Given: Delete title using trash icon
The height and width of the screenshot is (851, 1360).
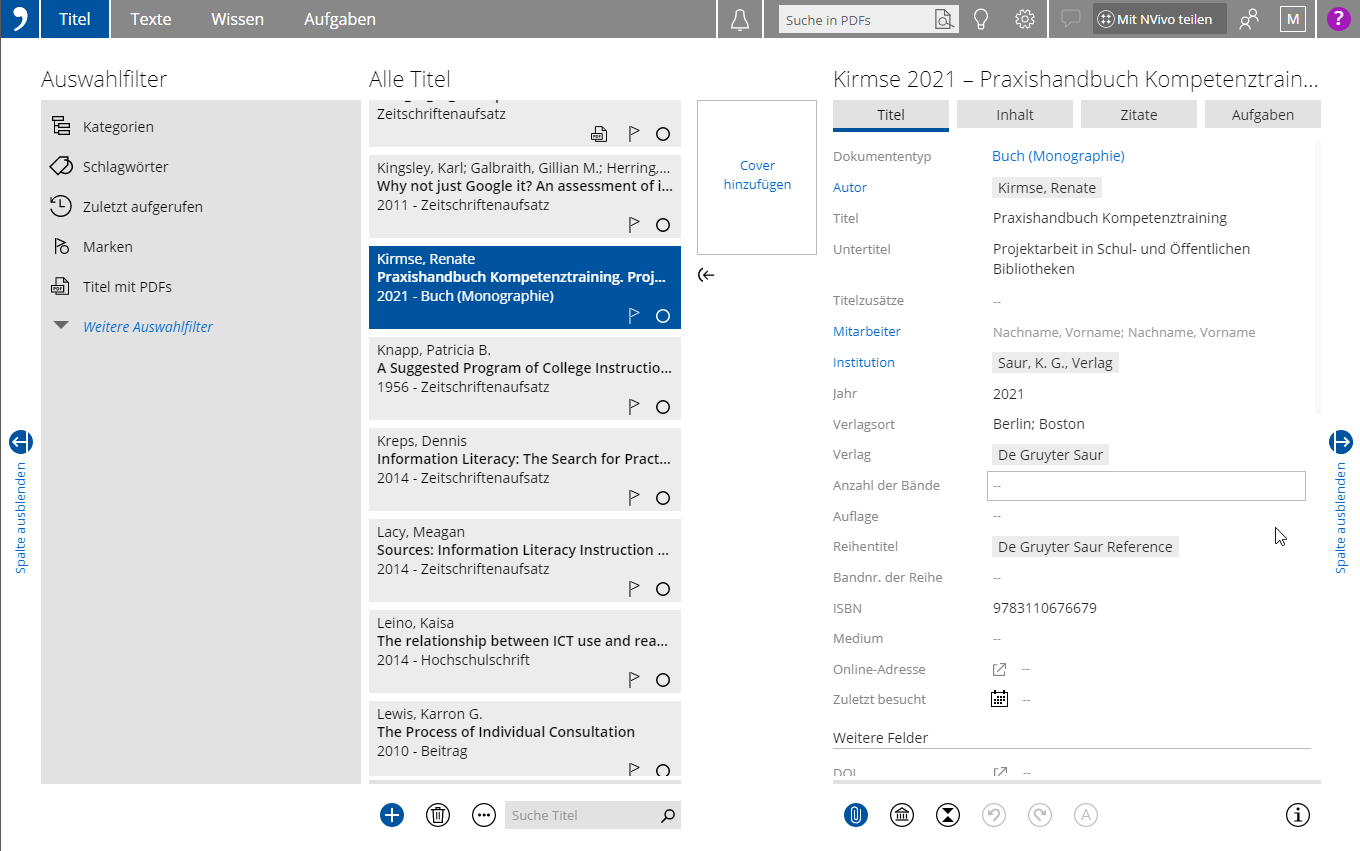Looking at the screenshot, I should click(x=438, y=815).
